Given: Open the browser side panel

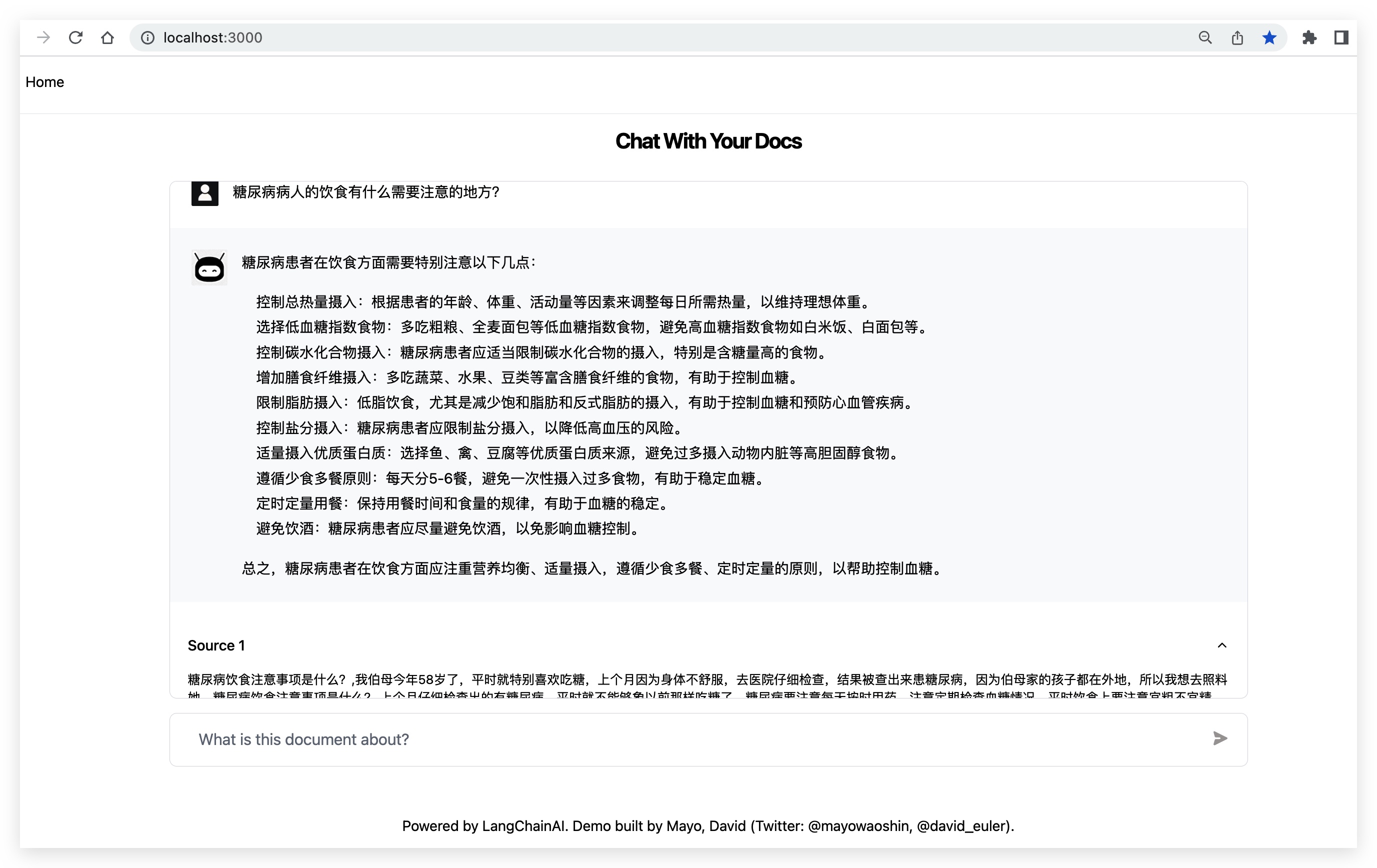Looking at the screenshot, I should (x=1341, y=37).
